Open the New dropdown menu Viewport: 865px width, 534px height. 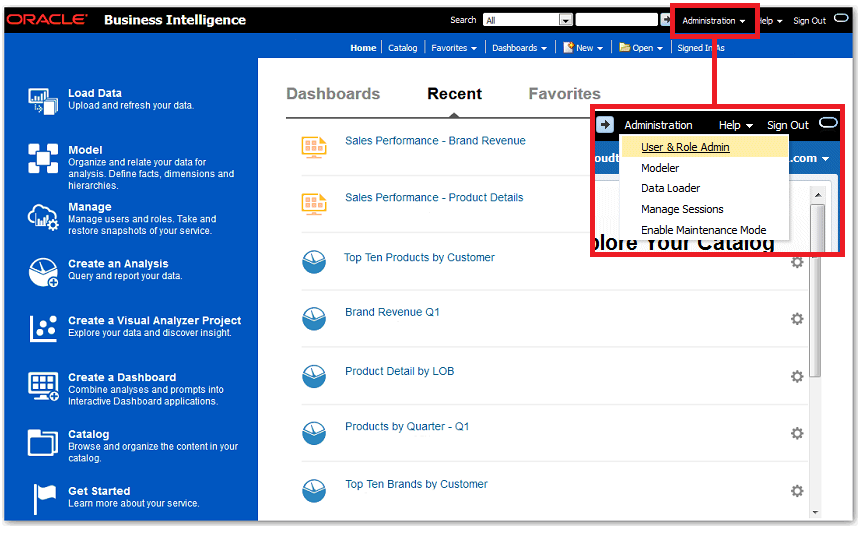(583, 48)
